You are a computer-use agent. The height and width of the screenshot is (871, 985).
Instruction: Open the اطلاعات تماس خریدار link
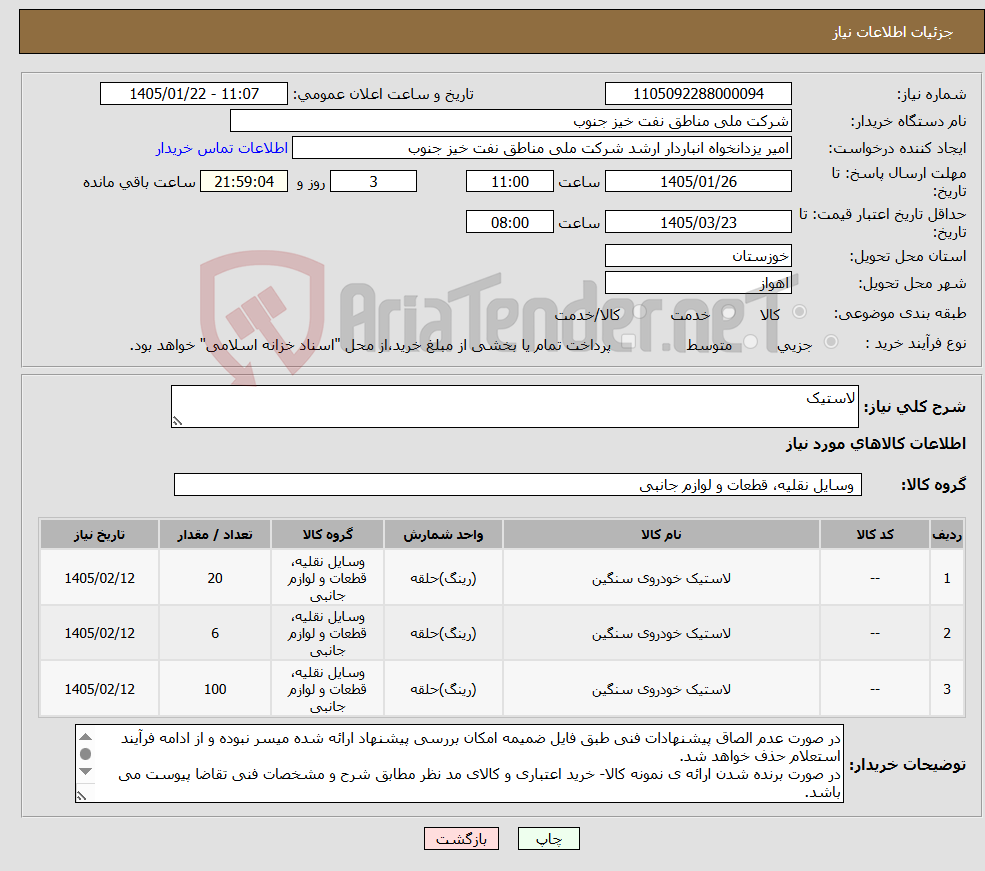pyautogui.click(x=222, y=148)
